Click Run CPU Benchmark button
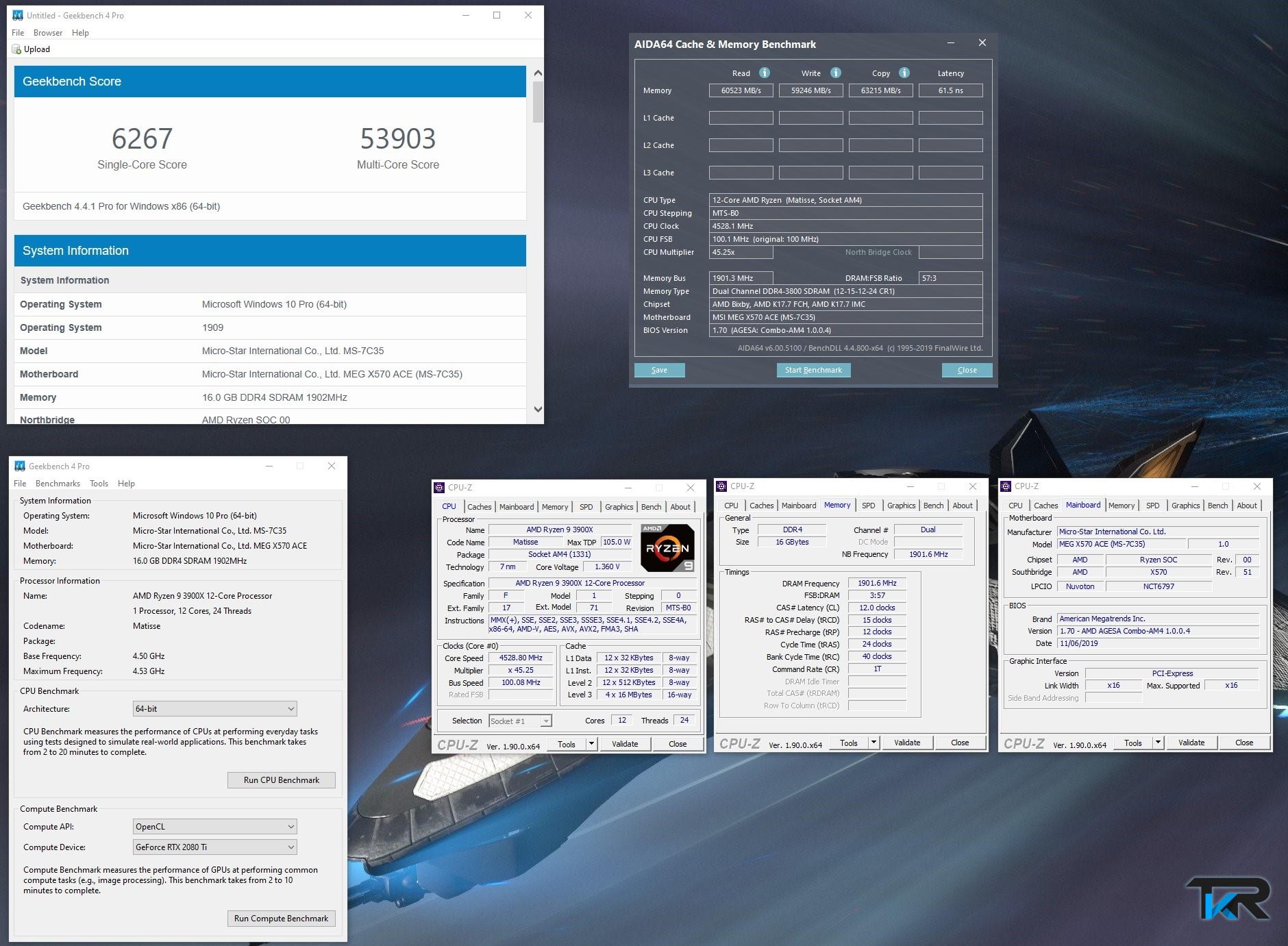This screenshot has height=946, width=1288. [282, 780]
